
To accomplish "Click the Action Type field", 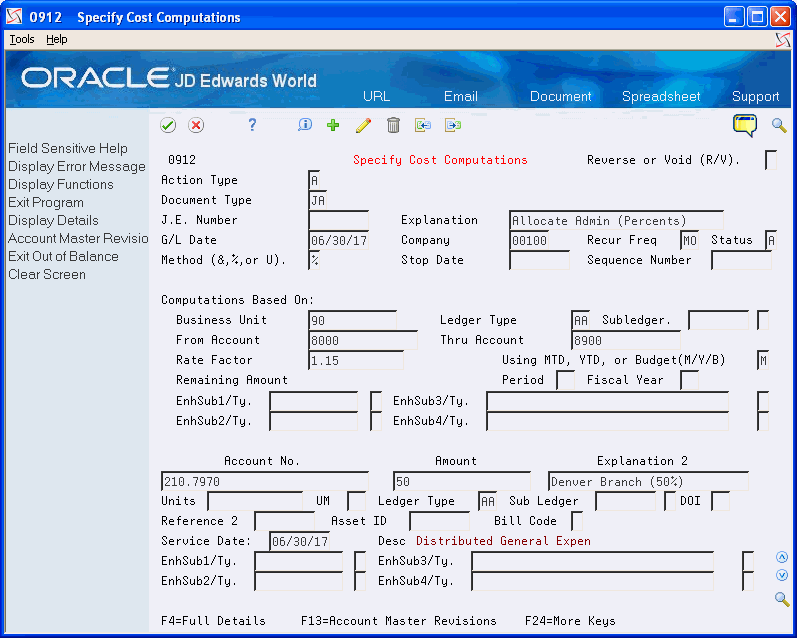I will [314, 180].
